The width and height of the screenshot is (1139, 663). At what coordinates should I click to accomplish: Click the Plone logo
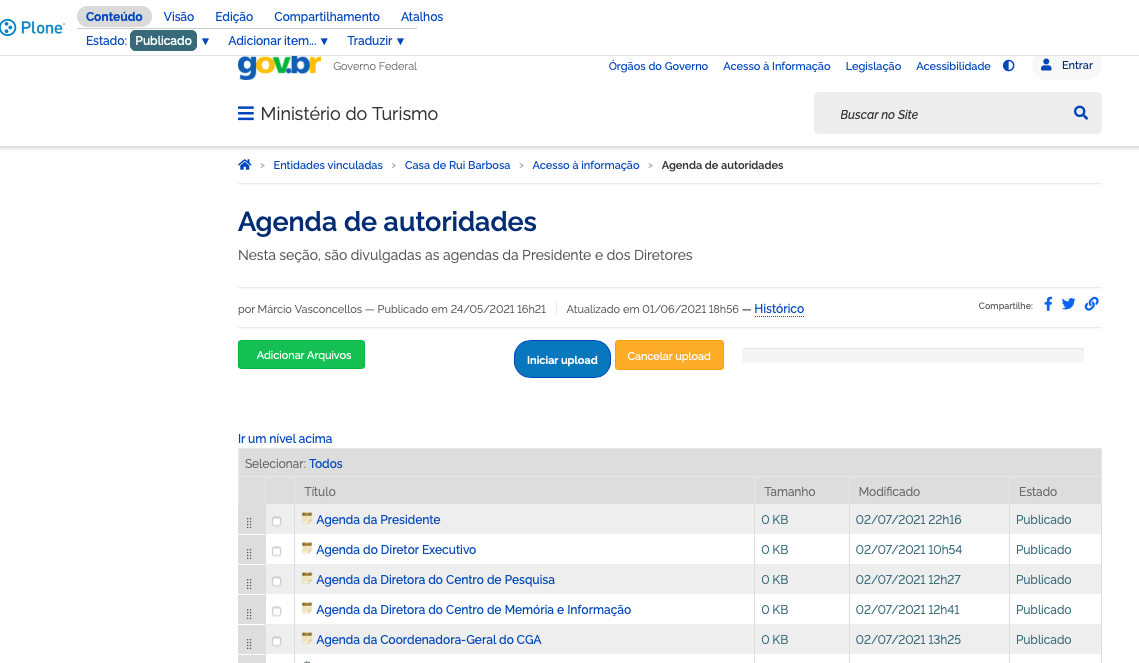pyautogui.click(x=33, y=27)
